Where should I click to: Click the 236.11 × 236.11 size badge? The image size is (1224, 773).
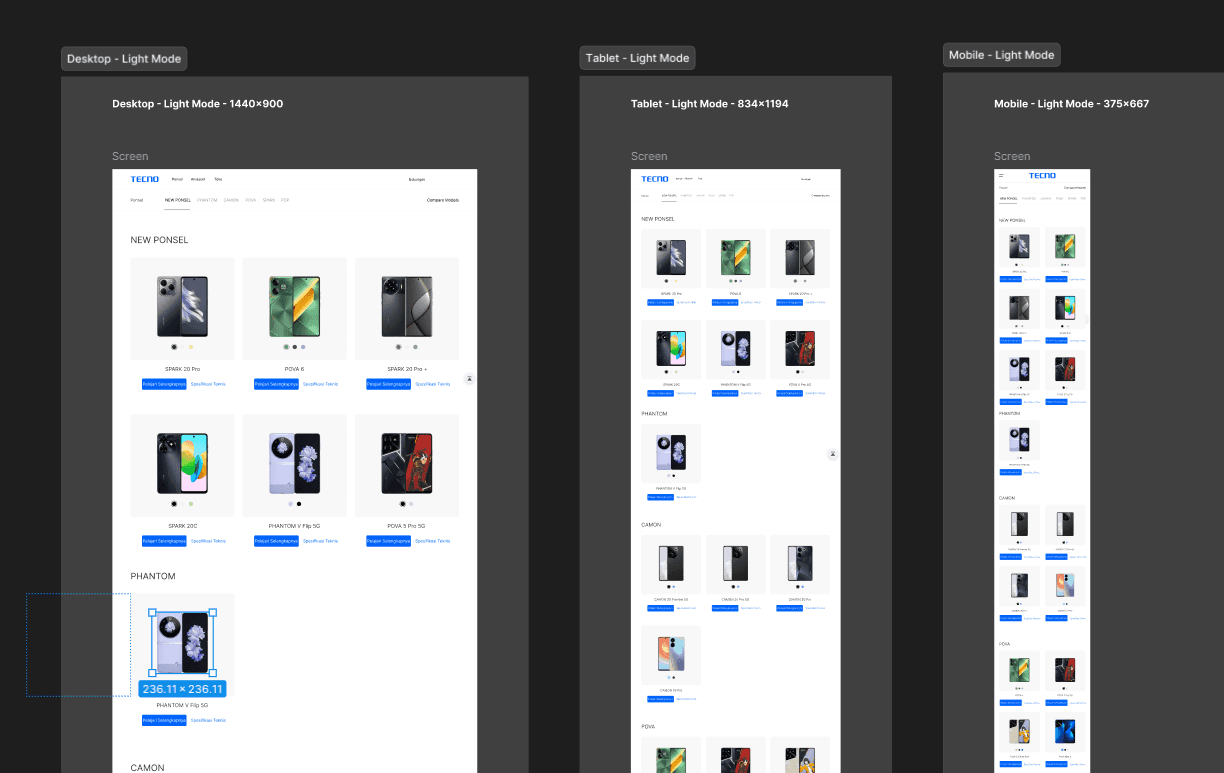pyautogui.click(x=182, y=689)
